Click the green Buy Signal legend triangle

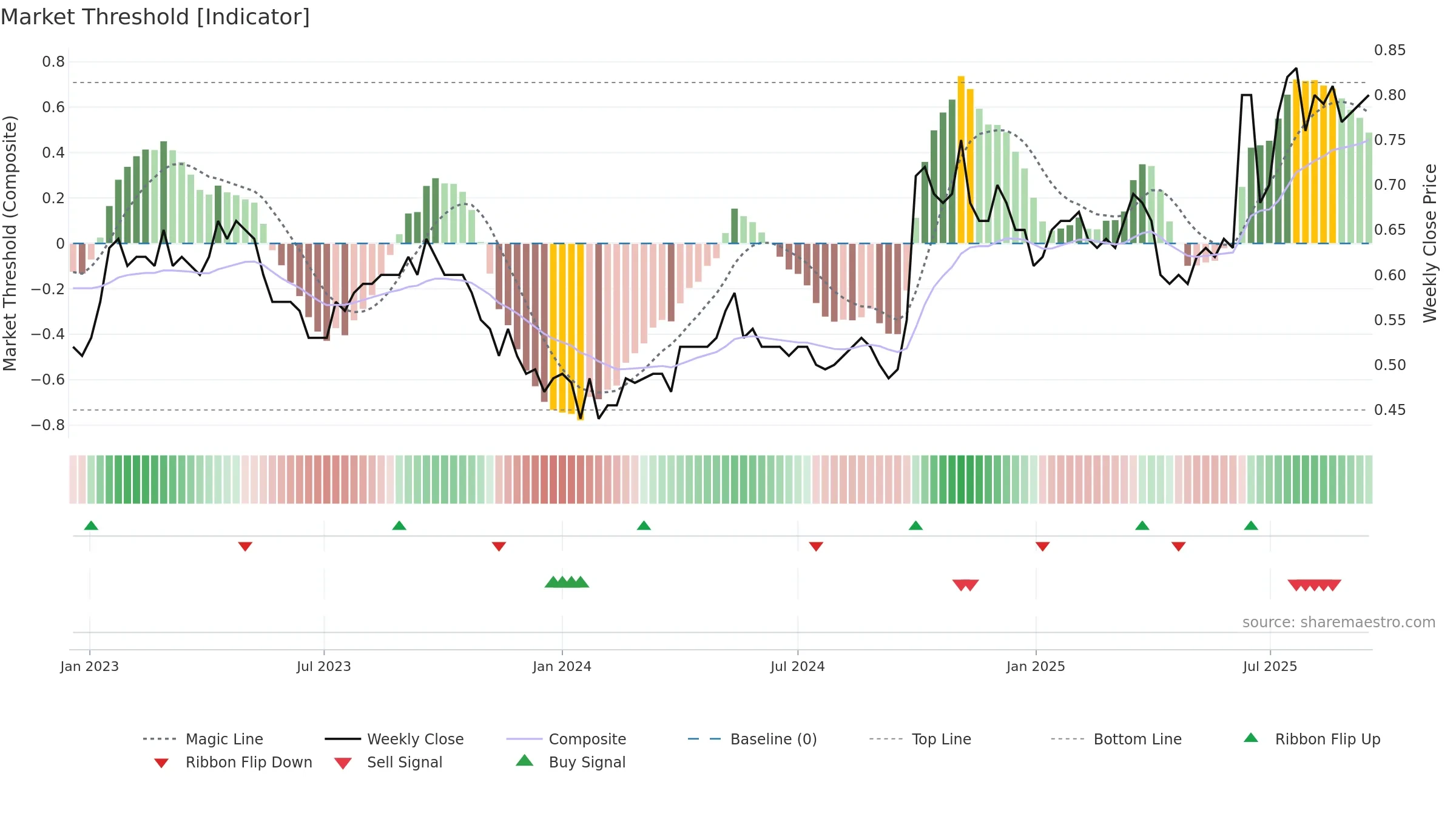[x=525, y=760]
